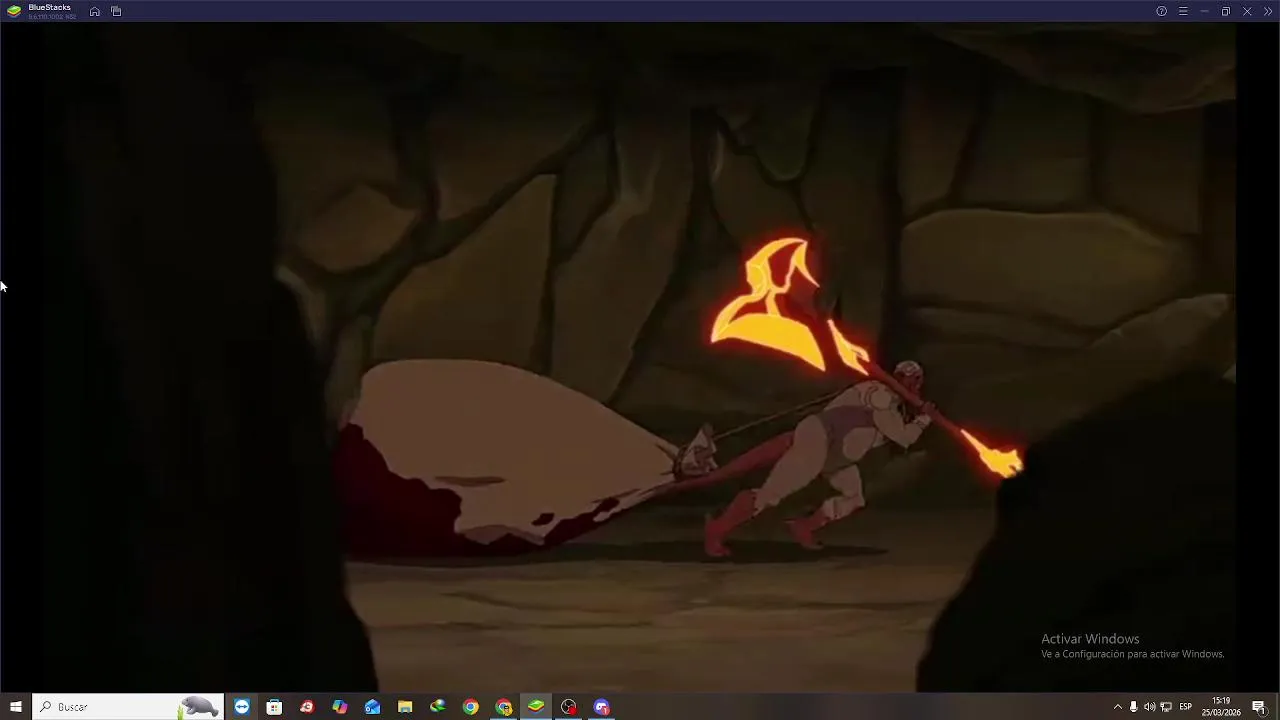Open the BlueStacks help question mark
This screenshot has width=1280, height=720.
pos(1161,11)
